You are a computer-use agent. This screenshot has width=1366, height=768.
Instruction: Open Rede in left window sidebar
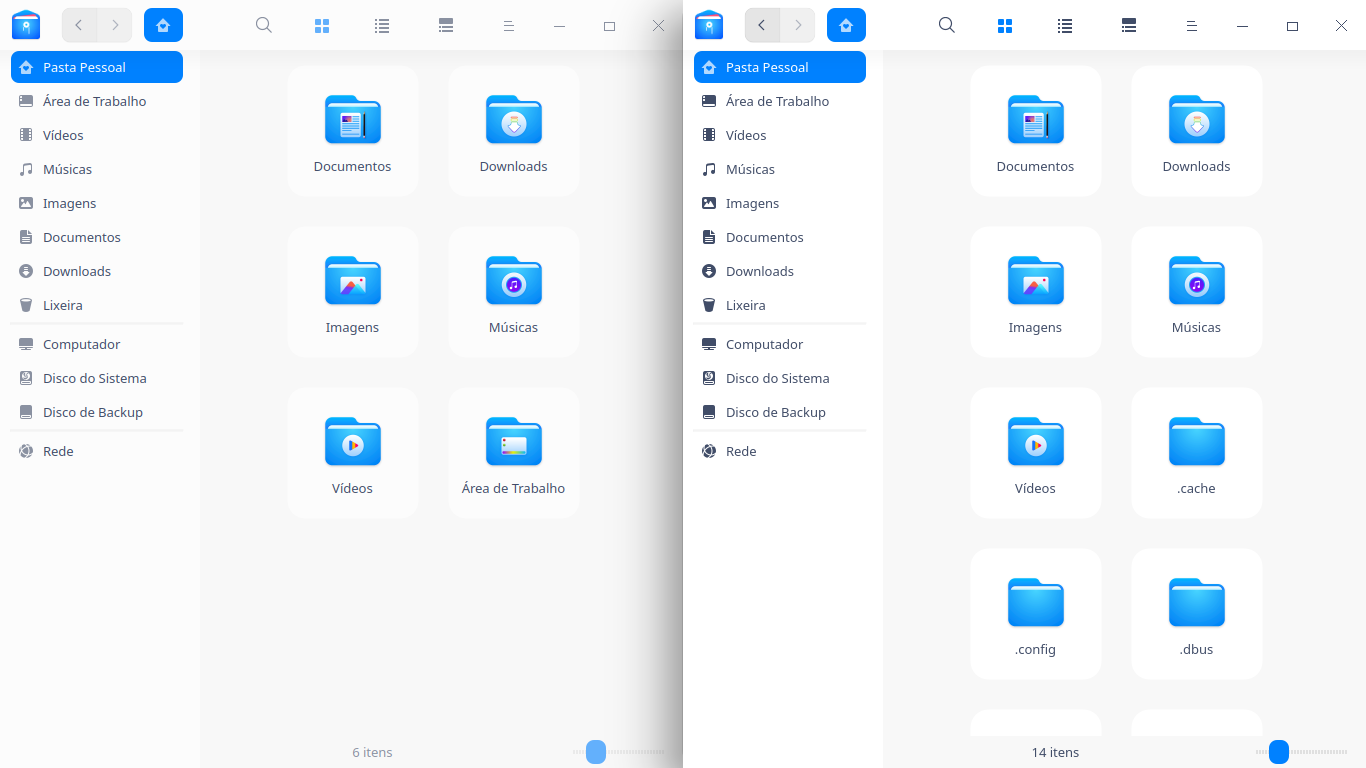[97, 451]
